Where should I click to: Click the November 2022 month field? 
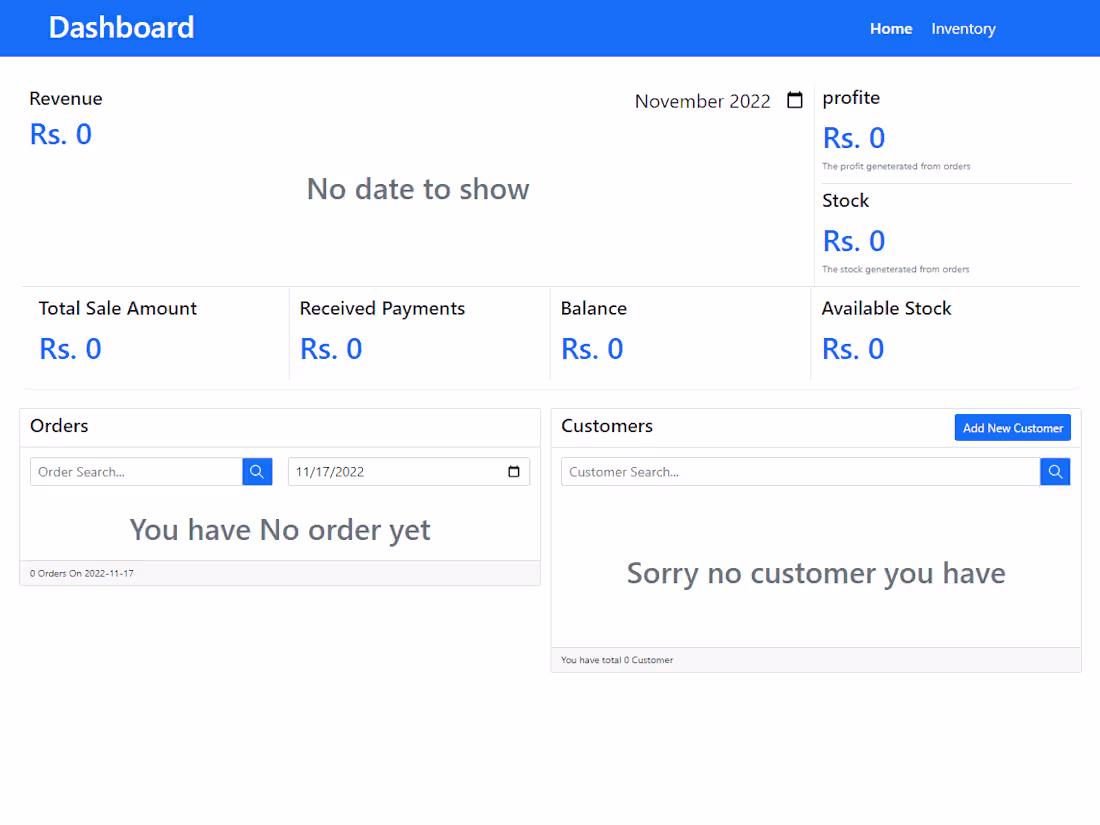(x=719, y=101)
